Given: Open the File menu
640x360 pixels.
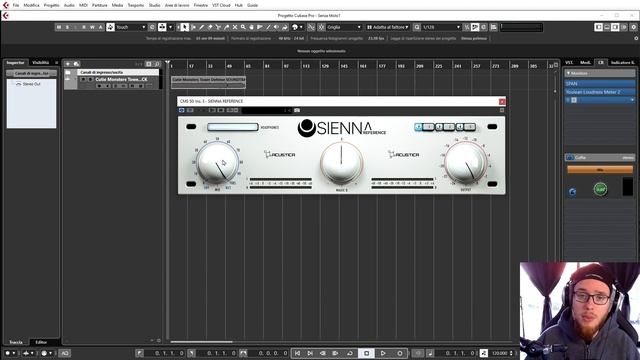Looking at the screenshot, I should pyautogui.click(x=16, y=5).
